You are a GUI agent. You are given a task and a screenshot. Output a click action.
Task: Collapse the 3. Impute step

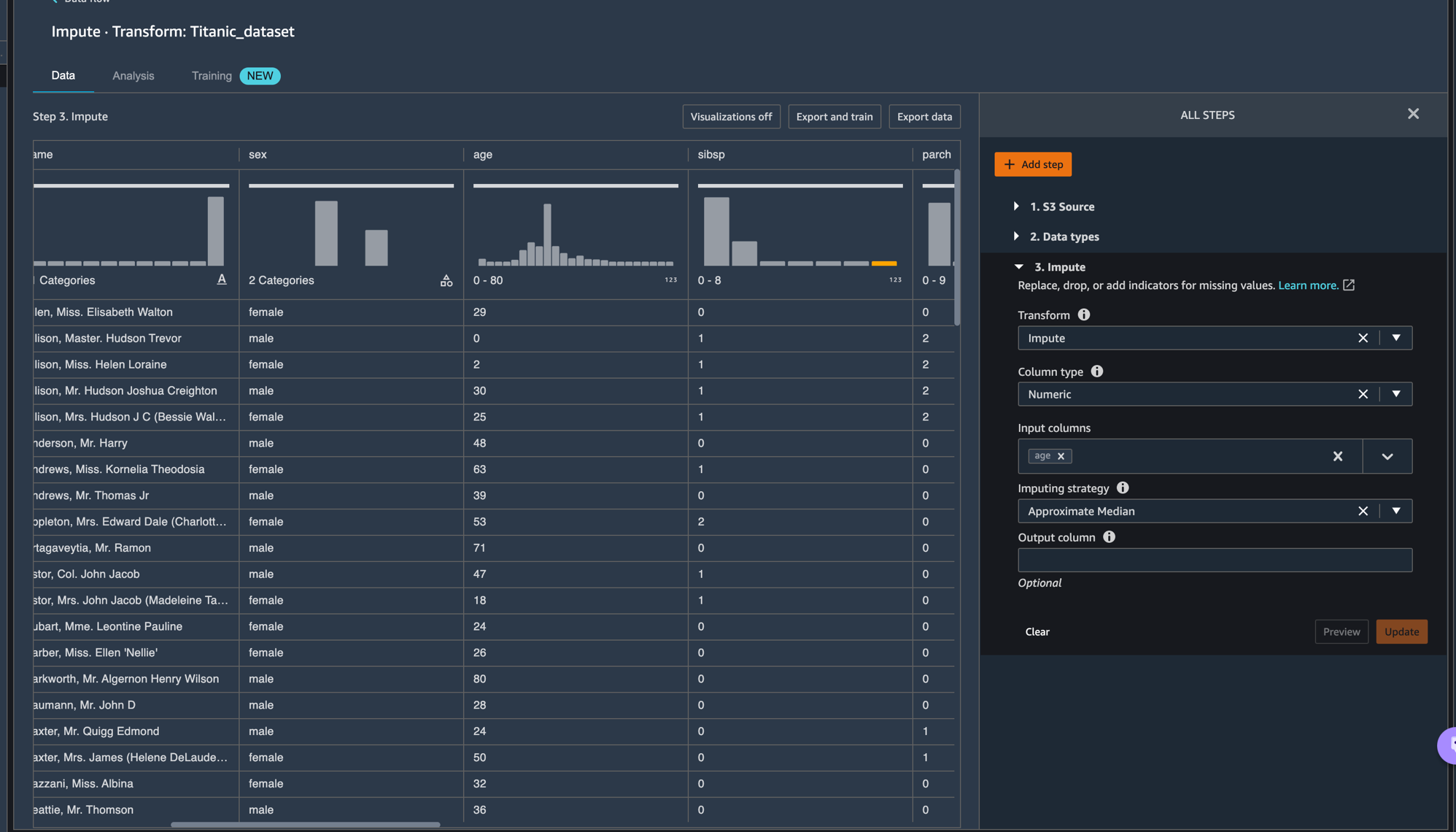tap(1019, 267)
